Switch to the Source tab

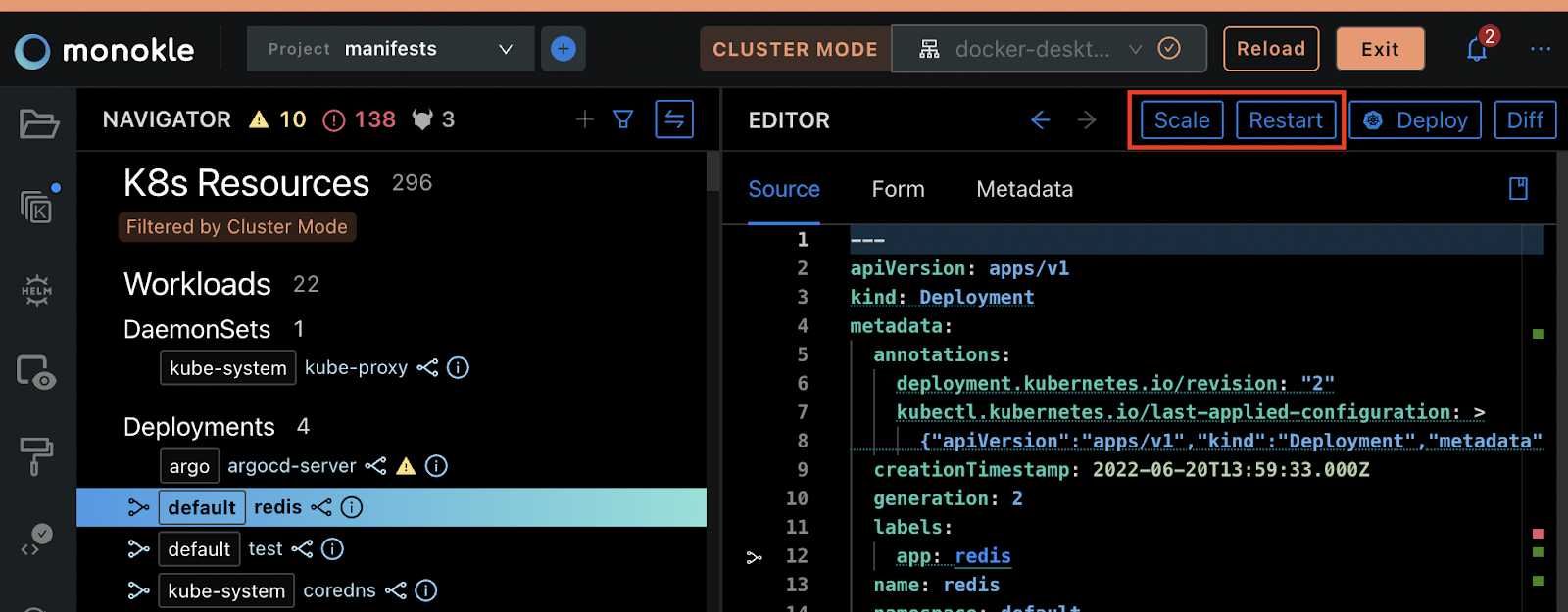[x=784, y=189]
